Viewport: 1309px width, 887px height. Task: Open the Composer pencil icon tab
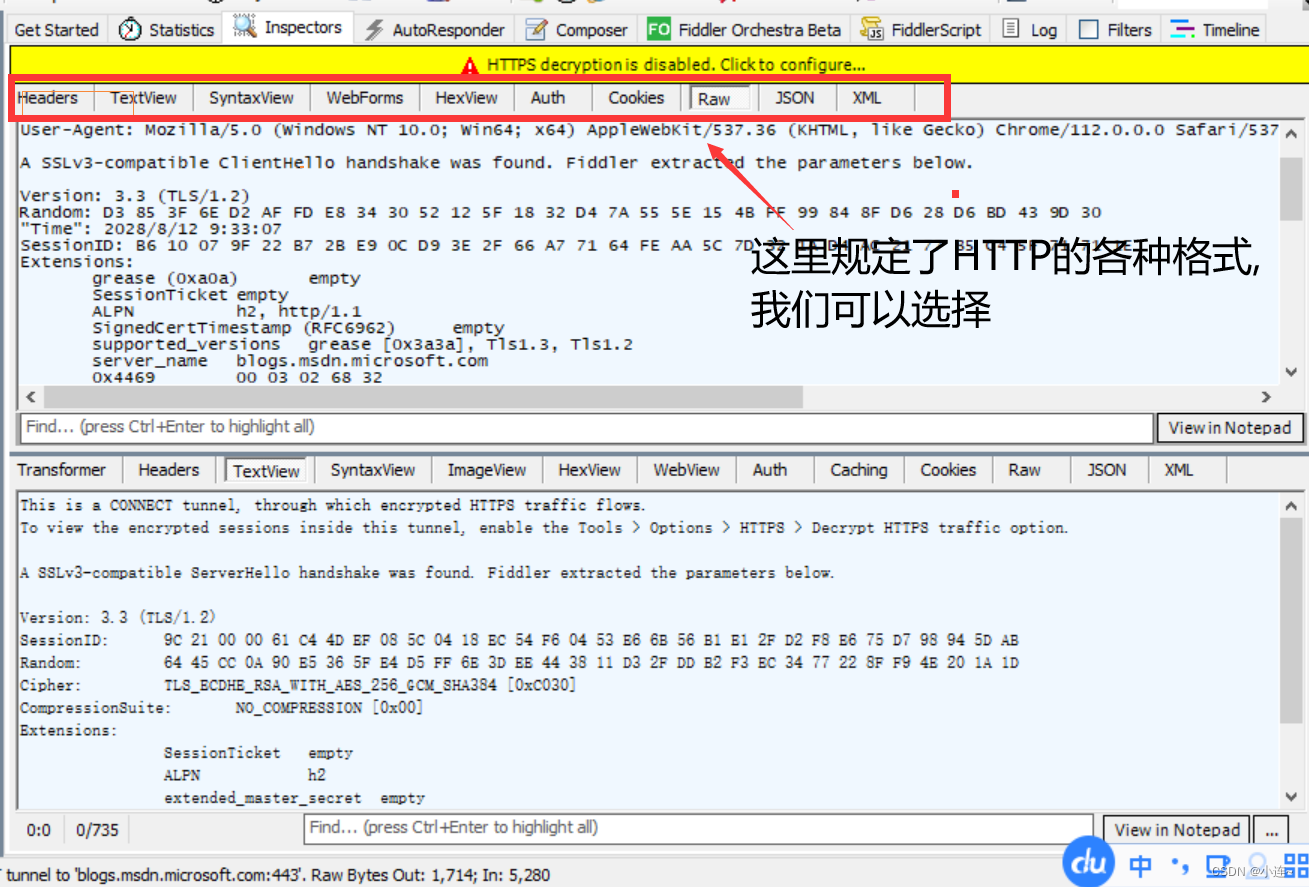[537, 30]
